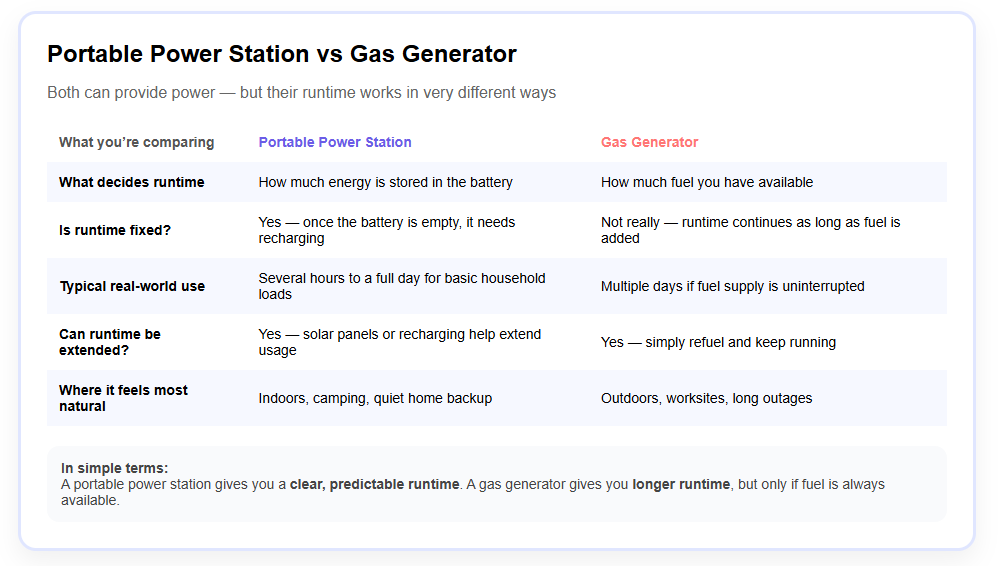Click the purple 'Portable Power Station' column header
The width and height of the screenshot is (1000, 566).
tap(335, 142)
